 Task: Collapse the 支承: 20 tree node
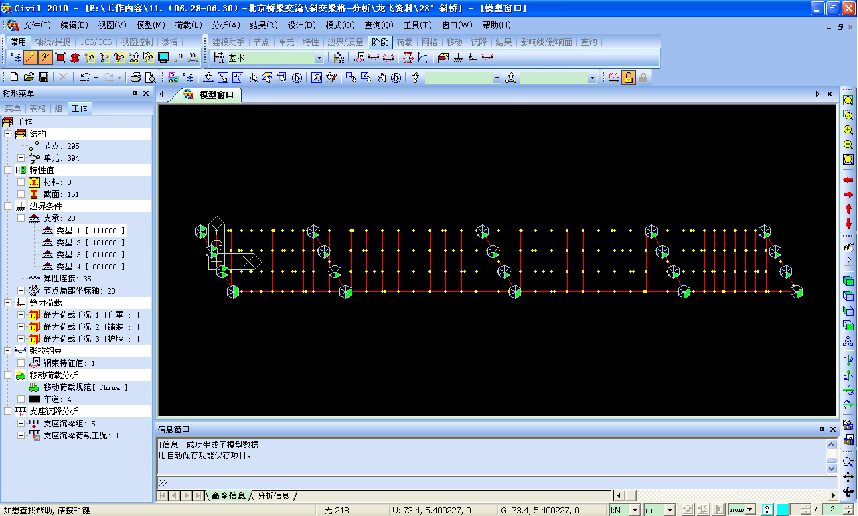coord(21,218)
